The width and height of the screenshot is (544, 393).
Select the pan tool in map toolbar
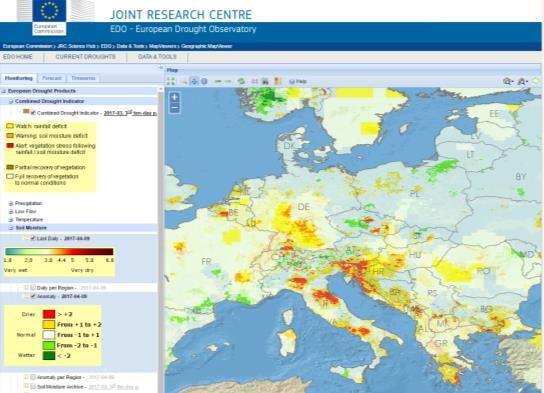(x=194, y=82)
